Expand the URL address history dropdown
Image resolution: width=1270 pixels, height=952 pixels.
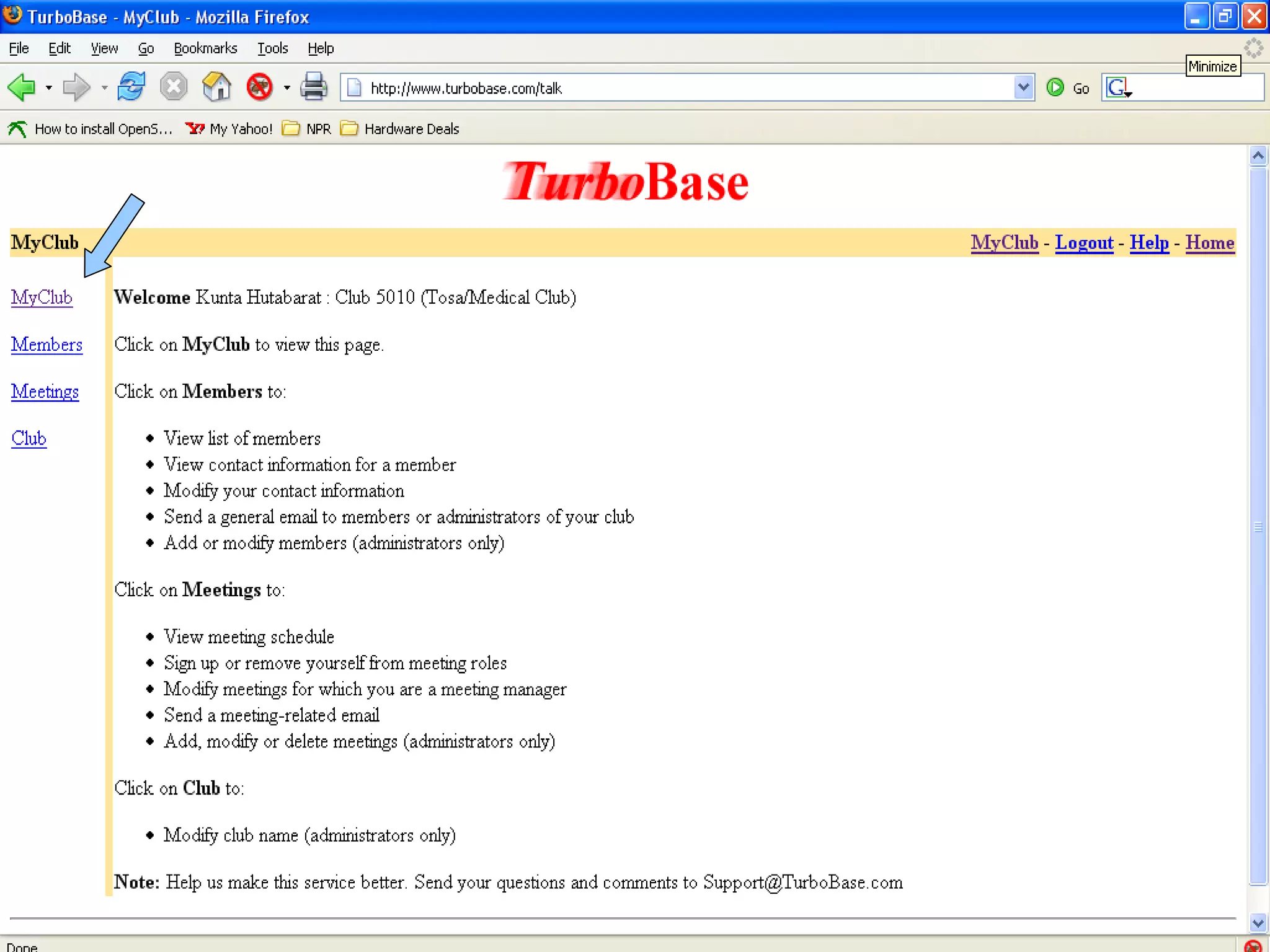click(x=1024, y=87)
